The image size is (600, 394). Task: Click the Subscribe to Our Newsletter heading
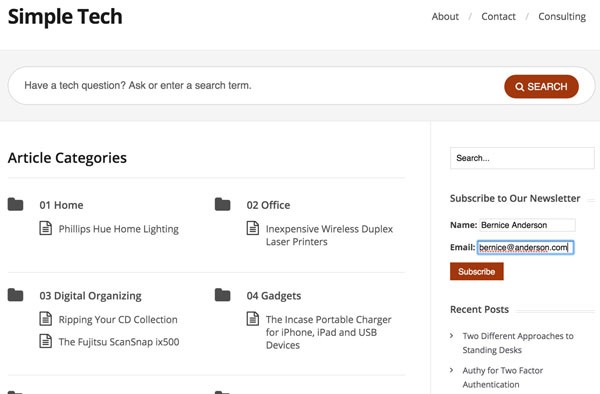515,198
